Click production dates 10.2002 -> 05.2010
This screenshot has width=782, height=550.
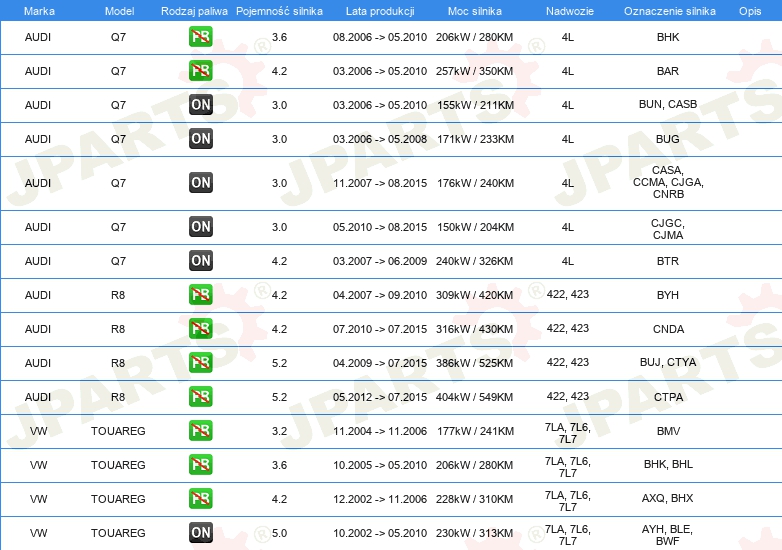(x=380, y=533)
